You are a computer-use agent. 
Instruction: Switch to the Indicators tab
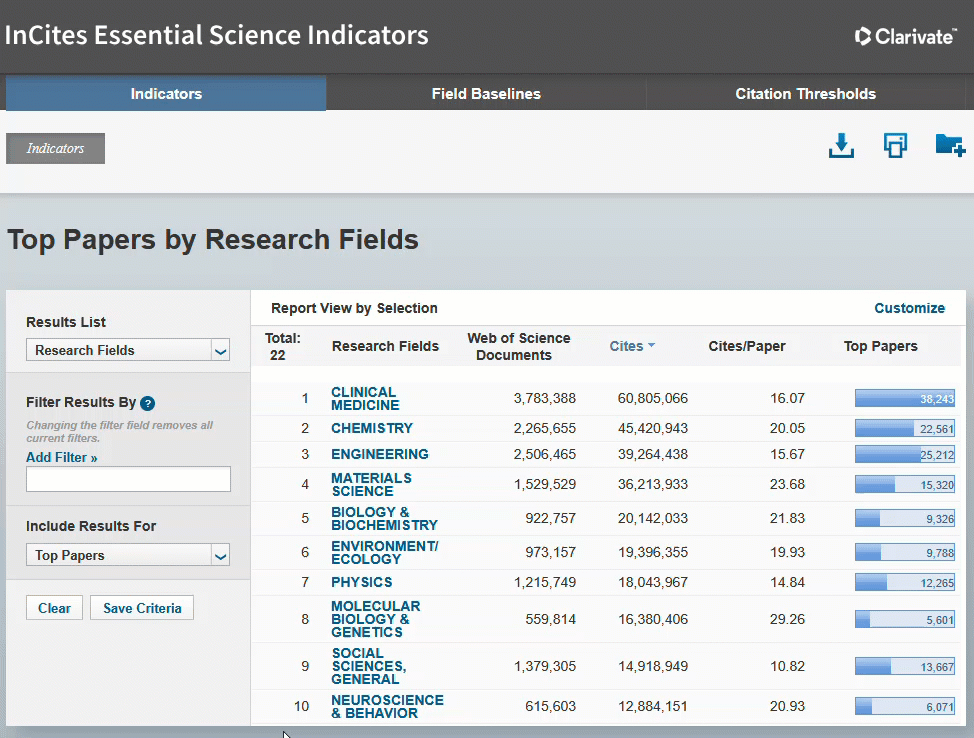point(166,94)
